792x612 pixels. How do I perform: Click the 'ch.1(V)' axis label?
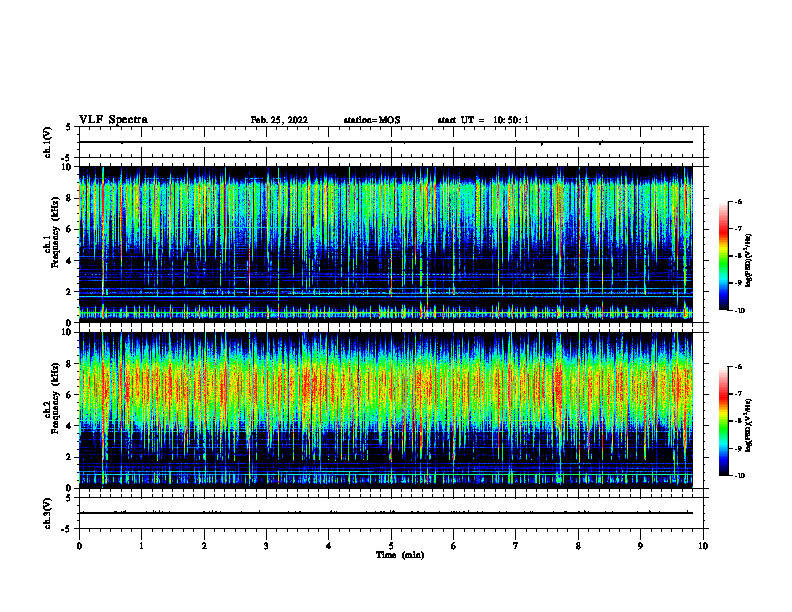47,142
